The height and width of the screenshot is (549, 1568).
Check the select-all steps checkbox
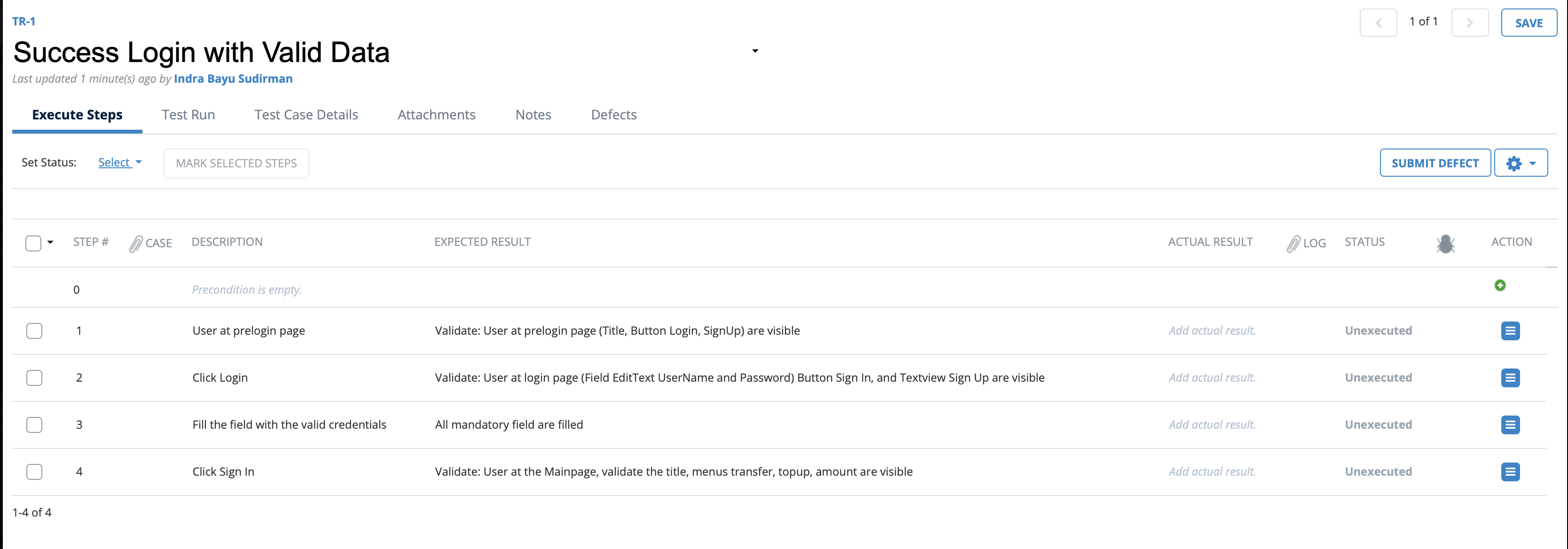[34, 242]
